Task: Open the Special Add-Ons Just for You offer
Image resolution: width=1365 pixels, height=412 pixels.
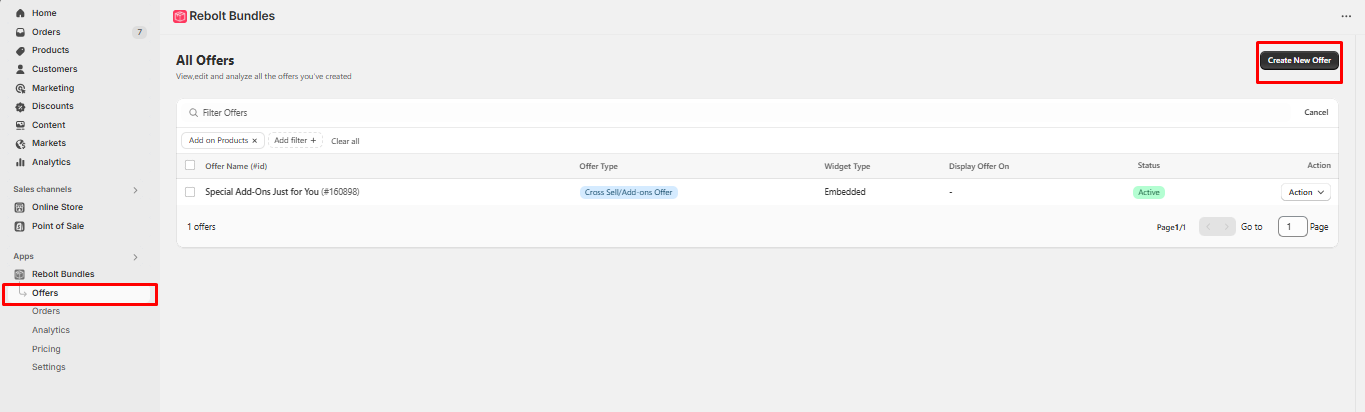Action: [282, 192]
